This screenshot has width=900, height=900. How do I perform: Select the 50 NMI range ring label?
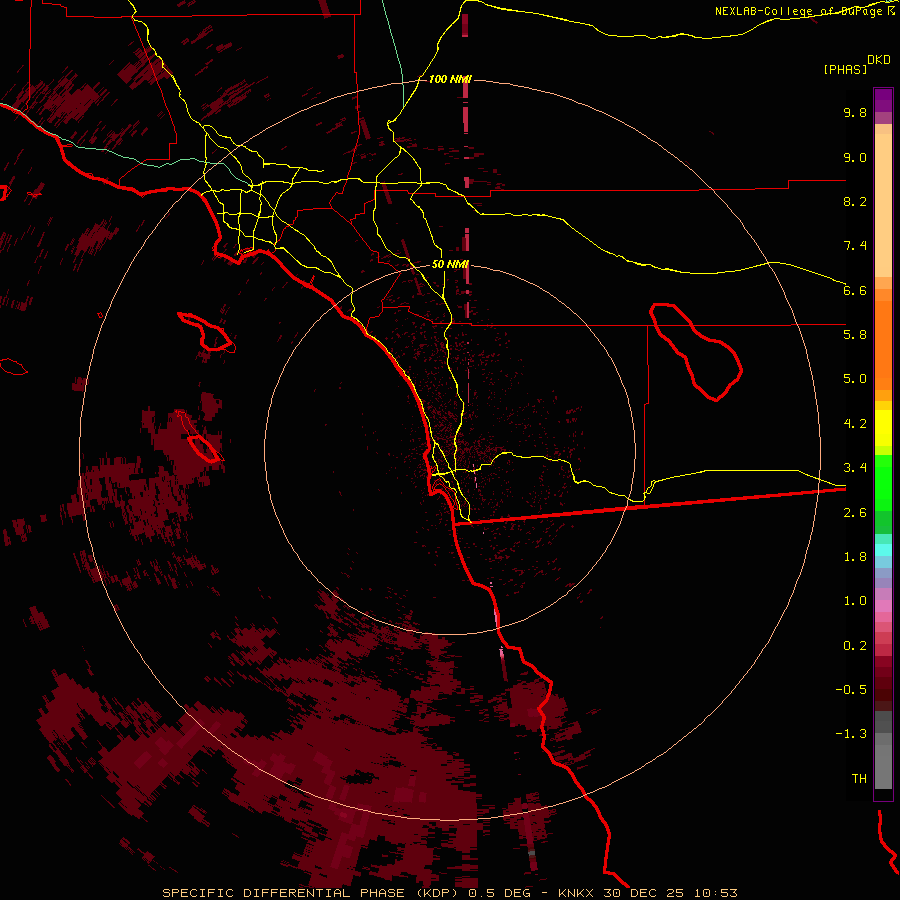point(450,264)
